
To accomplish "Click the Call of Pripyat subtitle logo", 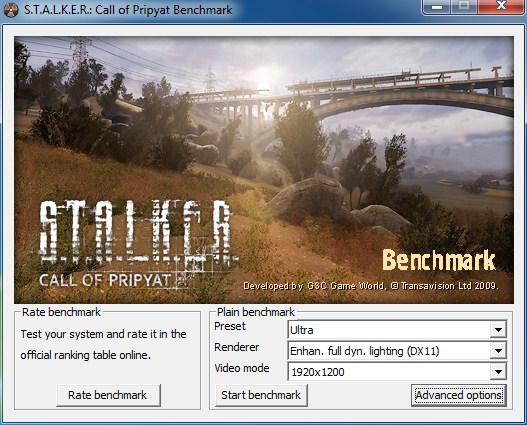I will coord(105,280).
